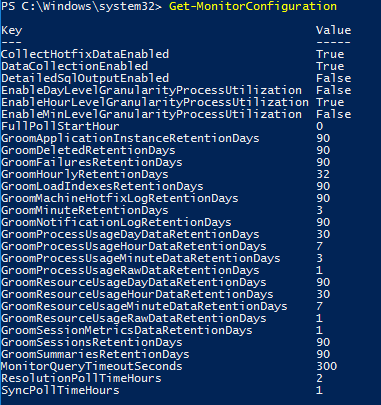Click the PS C:\Windows\system32> prompt
This screenshot has width=381, height=405.
pos(82,6)
